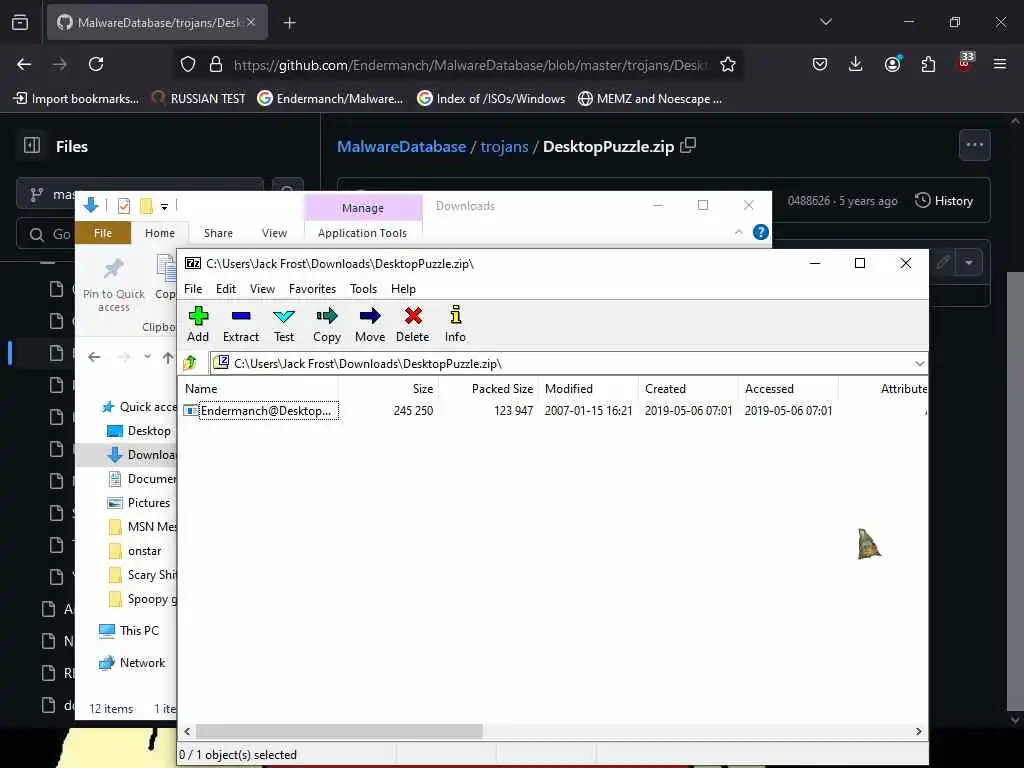The height and width of the screenshot is (768, 1024).
Task: Click the Explorer Help question mark icon
Action: tap(760, 232)
